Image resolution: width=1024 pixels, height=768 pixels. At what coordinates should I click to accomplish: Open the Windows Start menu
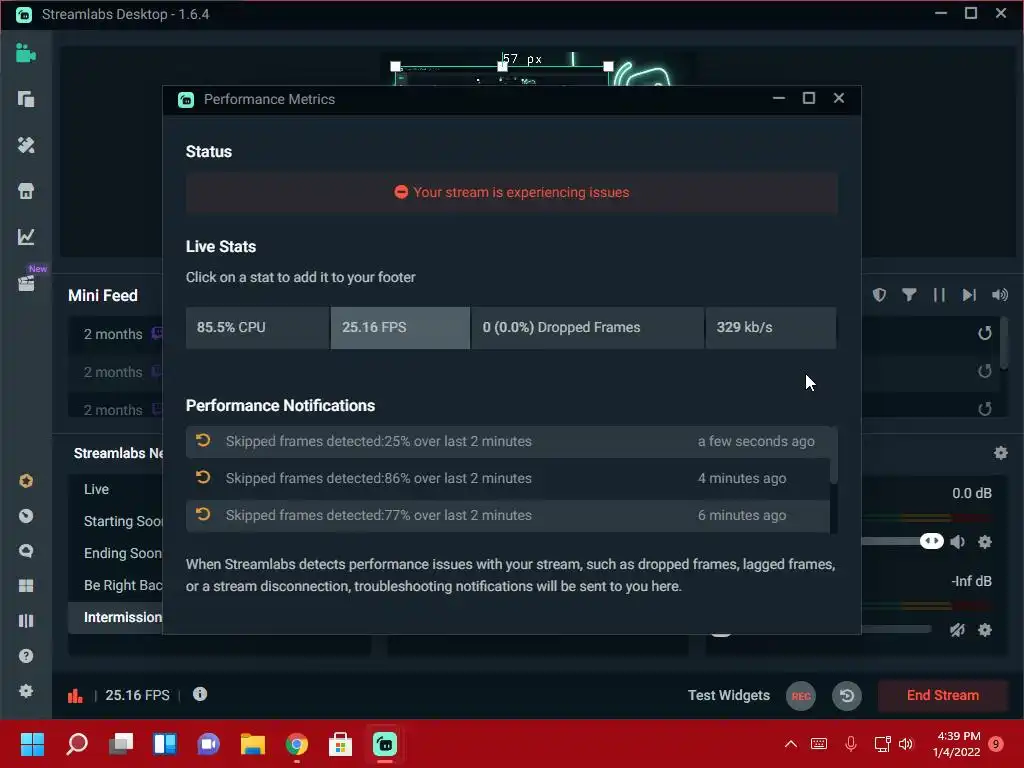(x=32, y=744)
